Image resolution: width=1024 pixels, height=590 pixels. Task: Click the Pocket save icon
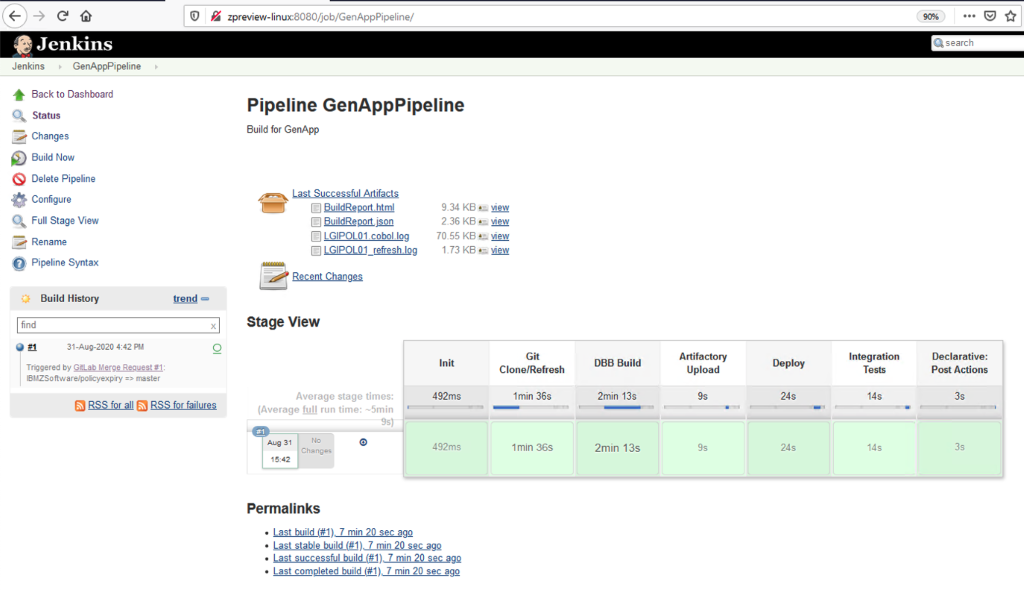coord(990,16)
